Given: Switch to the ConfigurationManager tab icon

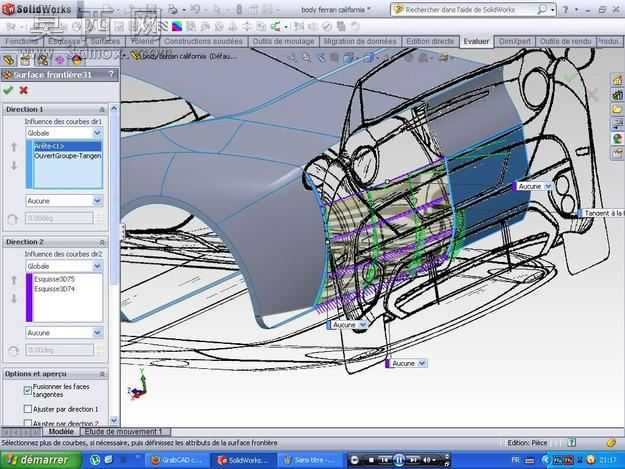Looking at the screenshot, I should pos(42,60).
